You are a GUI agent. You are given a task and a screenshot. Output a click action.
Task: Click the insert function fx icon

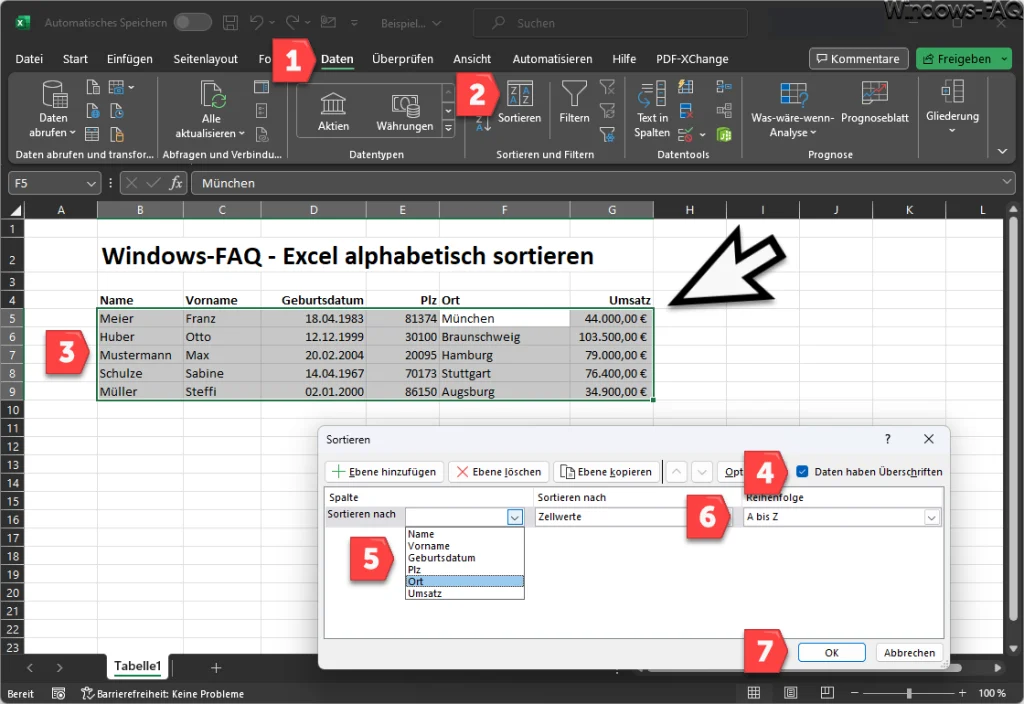click(x=176, y=184)
